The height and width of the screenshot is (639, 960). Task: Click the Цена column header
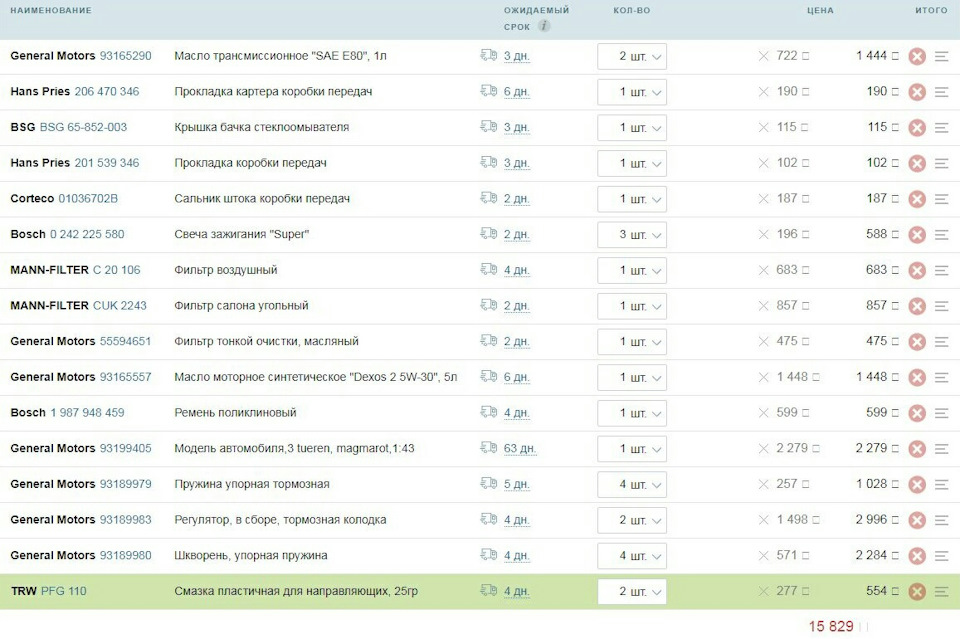click(x=820, y=10)
